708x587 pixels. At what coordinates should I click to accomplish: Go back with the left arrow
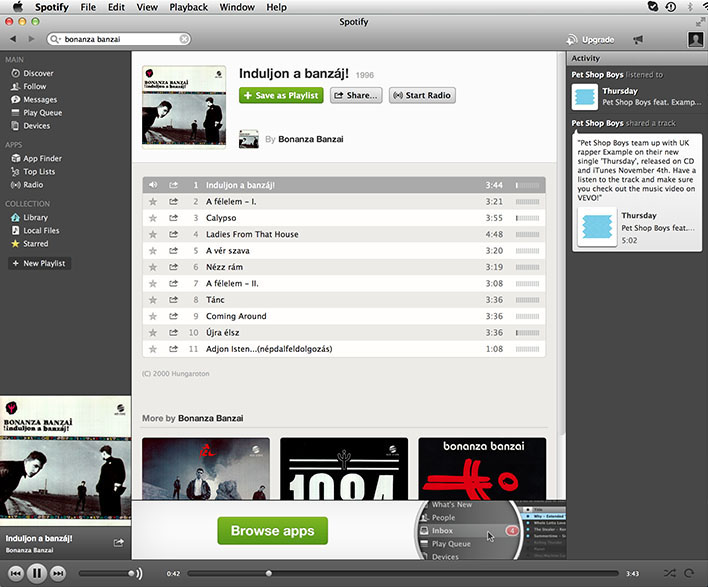(13, 39)
